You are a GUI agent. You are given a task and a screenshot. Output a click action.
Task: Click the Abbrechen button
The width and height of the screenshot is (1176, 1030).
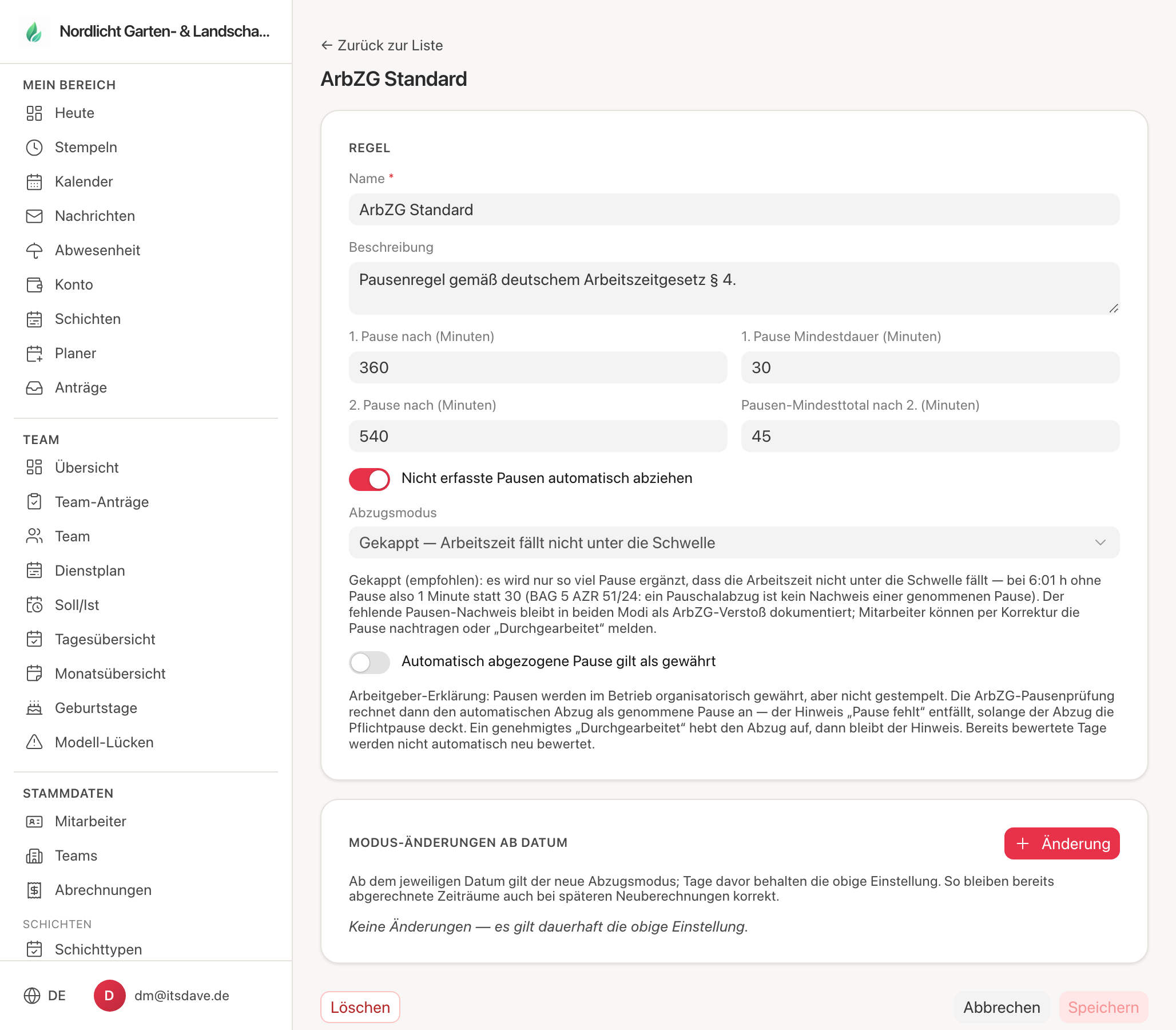pyautogui.click(x=1002, y=1008)
